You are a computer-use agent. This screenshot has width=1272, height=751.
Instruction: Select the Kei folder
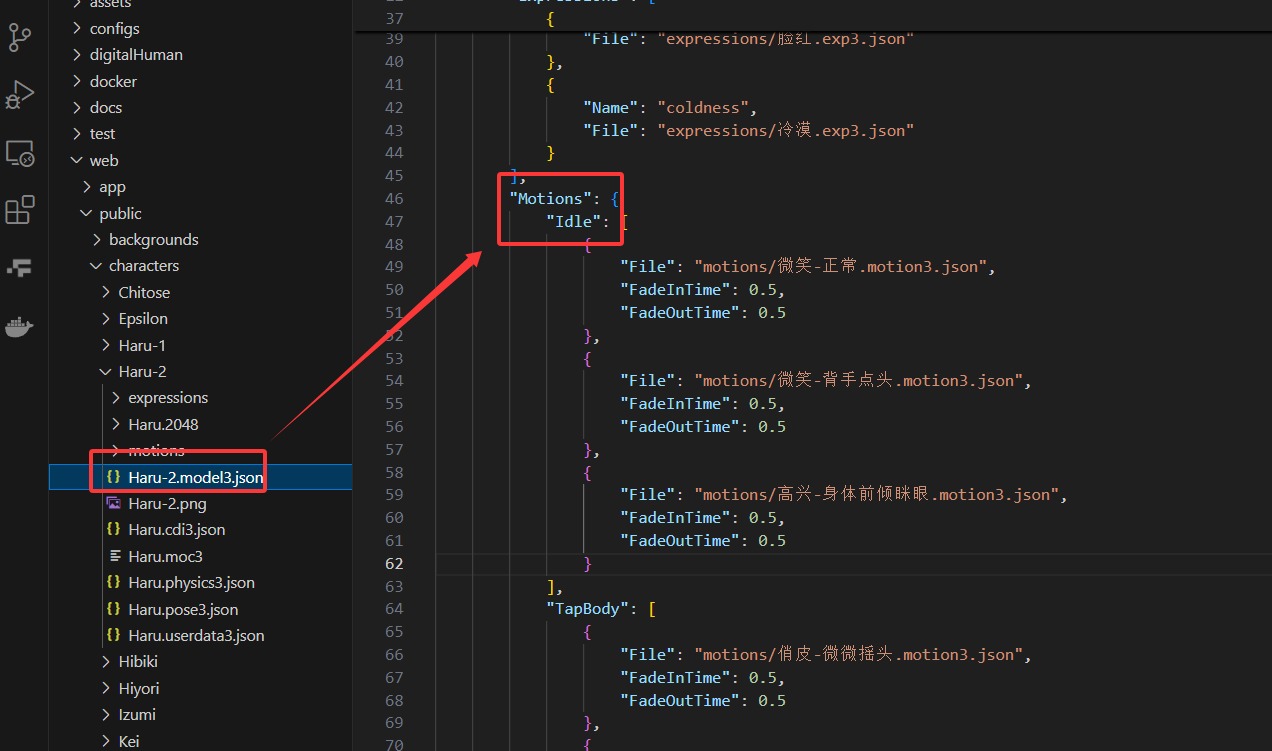[129, 741]
